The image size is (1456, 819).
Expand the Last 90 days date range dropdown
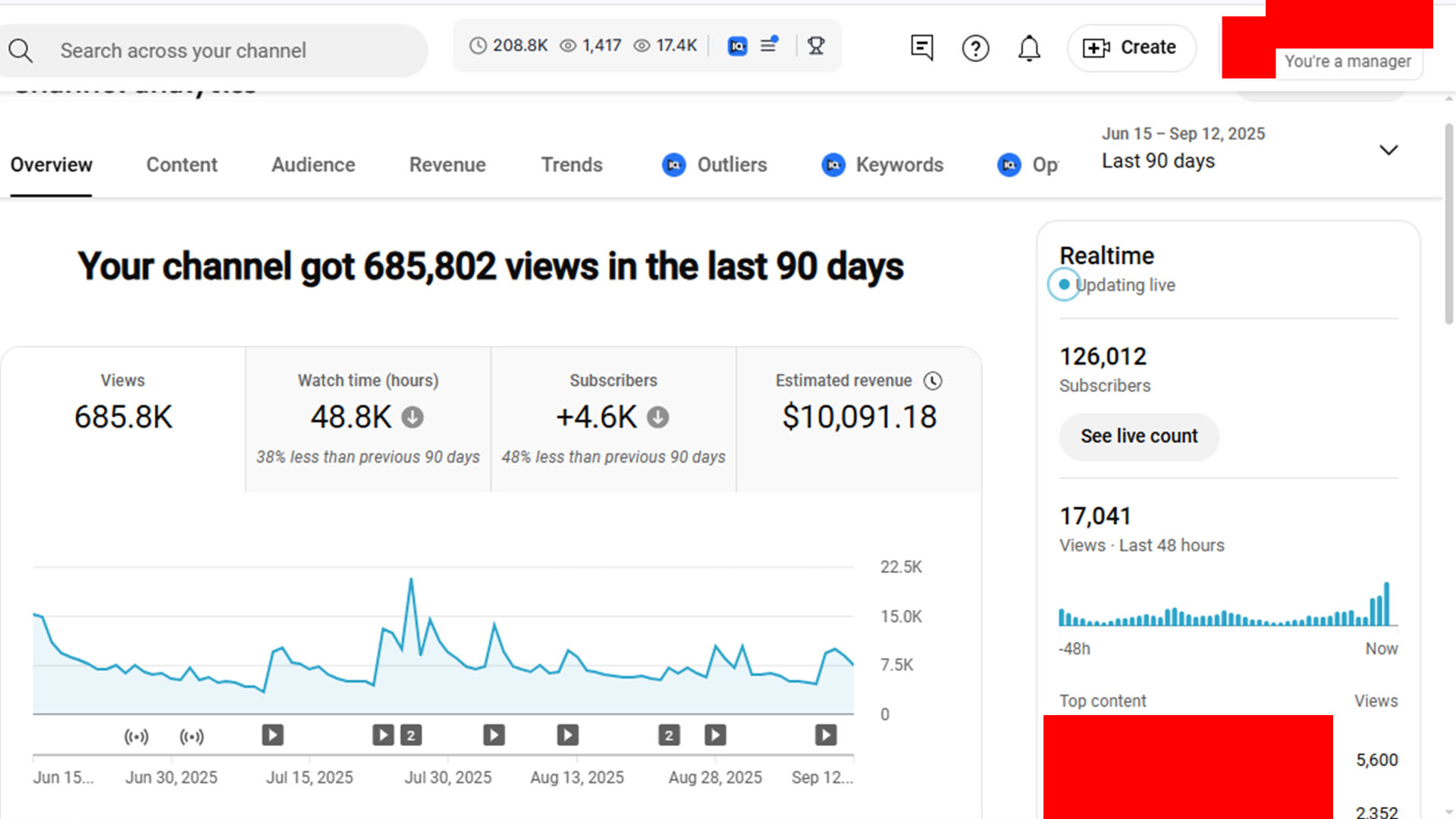tap(1388, 150)
